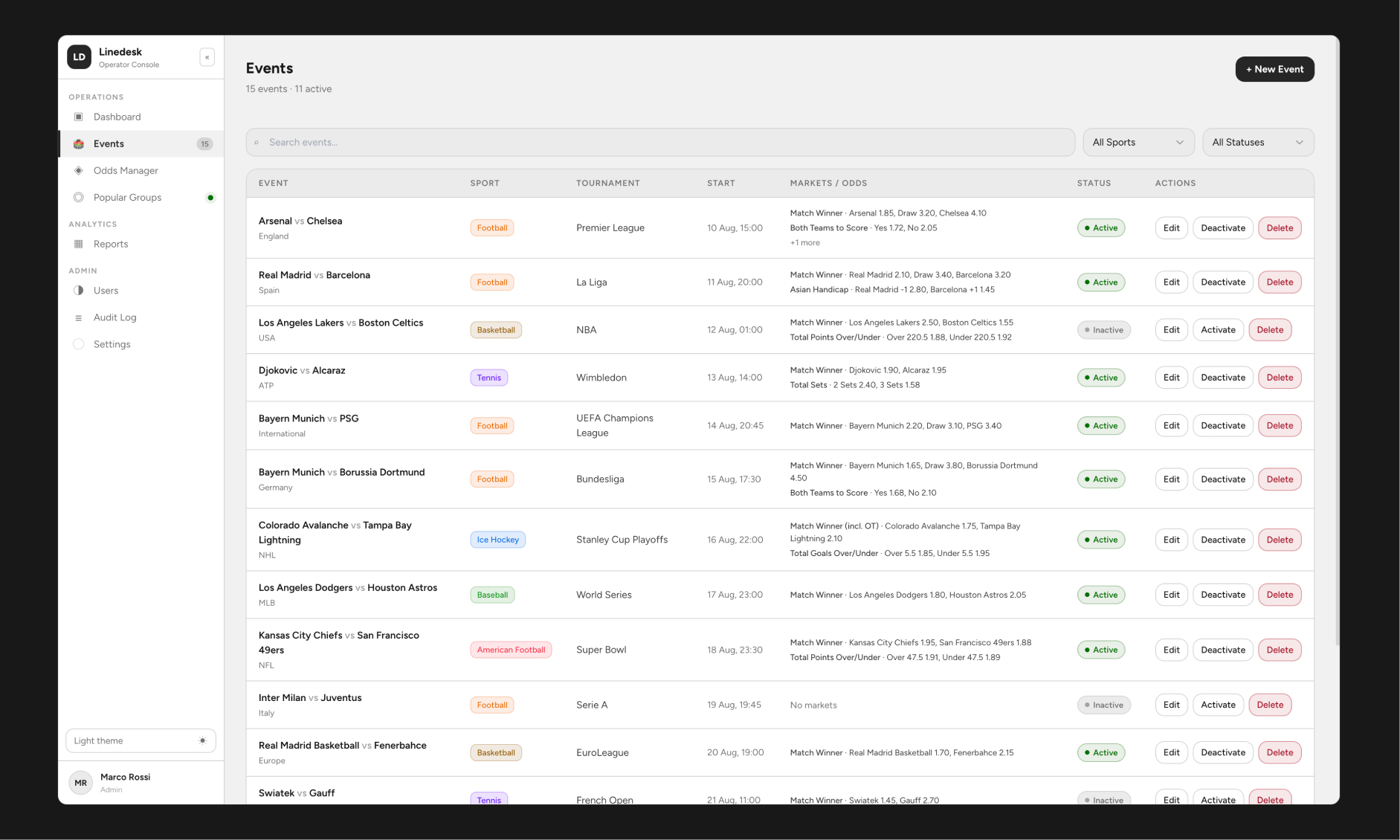1400x840 pixels.
Task: Click the Events count badge 15
Action: click(204, 144)
